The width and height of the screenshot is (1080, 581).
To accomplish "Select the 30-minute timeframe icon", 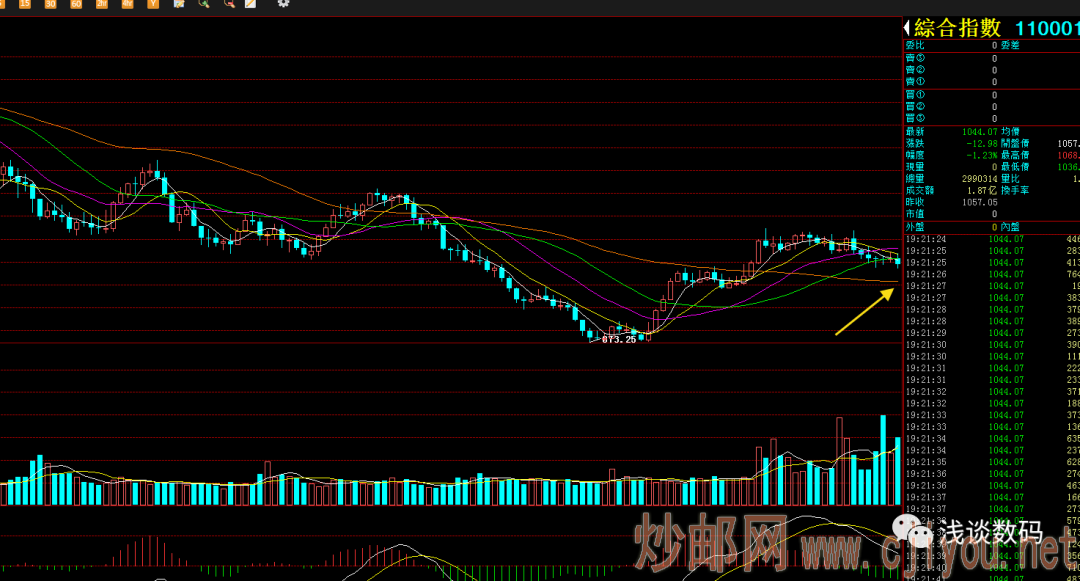I will click(50, 4).
